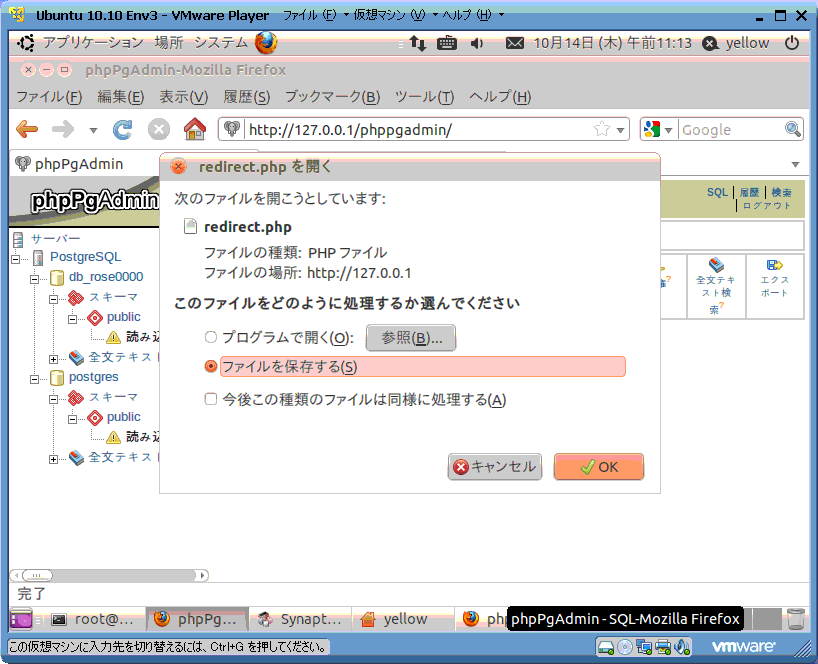818x664 pixels.
Task: Open the keyboard input indicator
Action: pos(447,43)
